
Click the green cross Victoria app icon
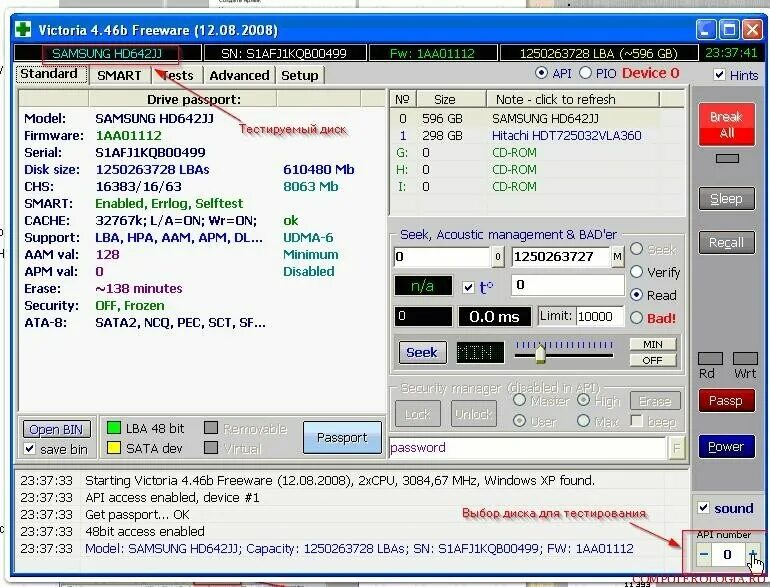(x=23, y=29)
